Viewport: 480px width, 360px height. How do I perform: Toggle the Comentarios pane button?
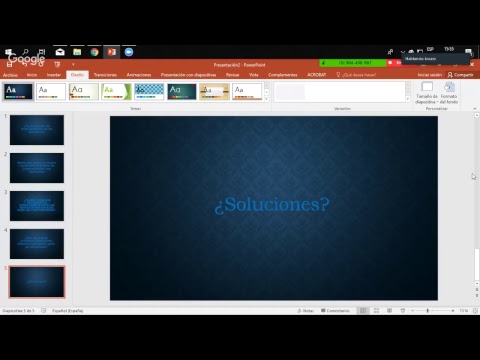coord(335,311)
